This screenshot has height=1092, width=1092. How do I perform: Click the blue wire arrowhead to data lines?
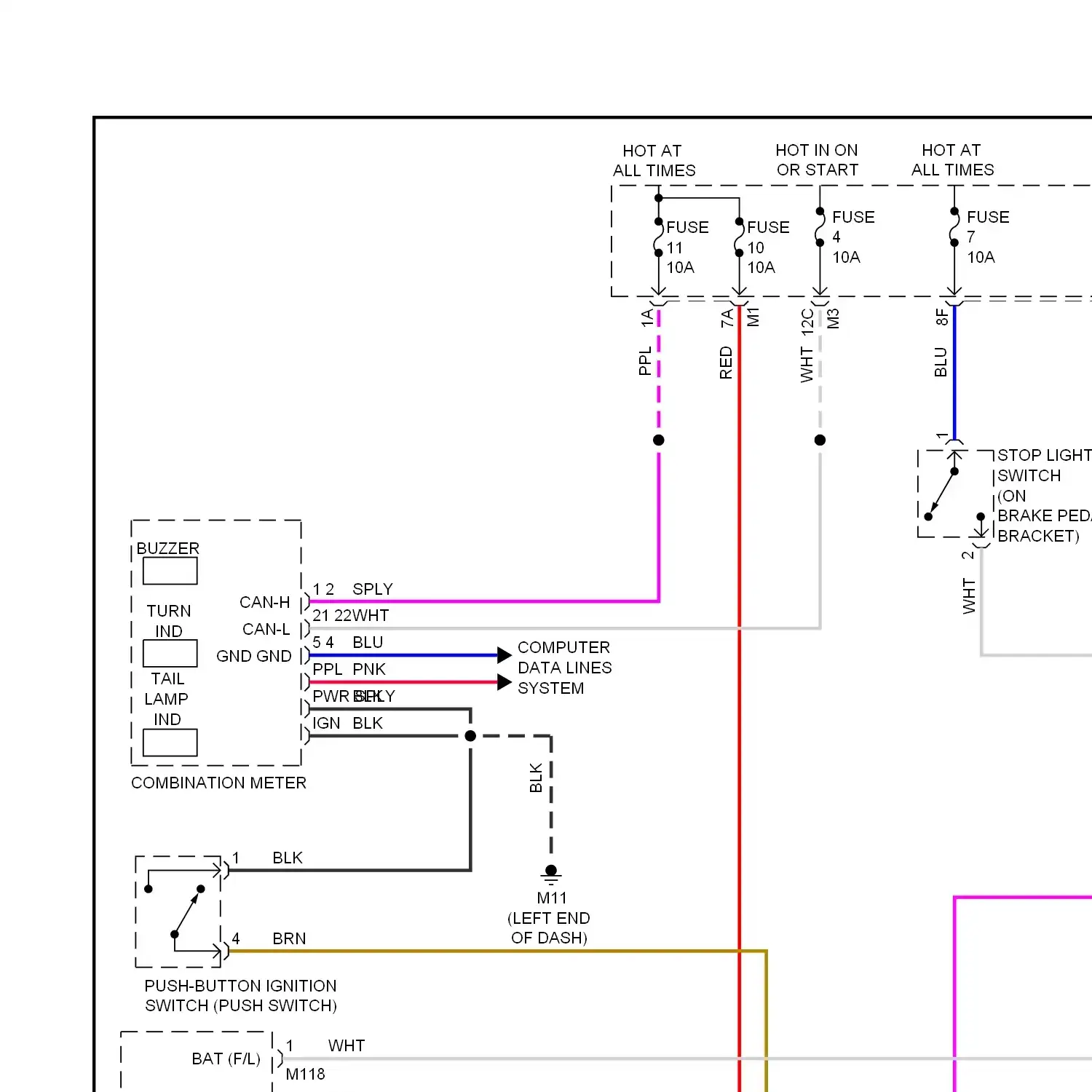pos(504,655)
